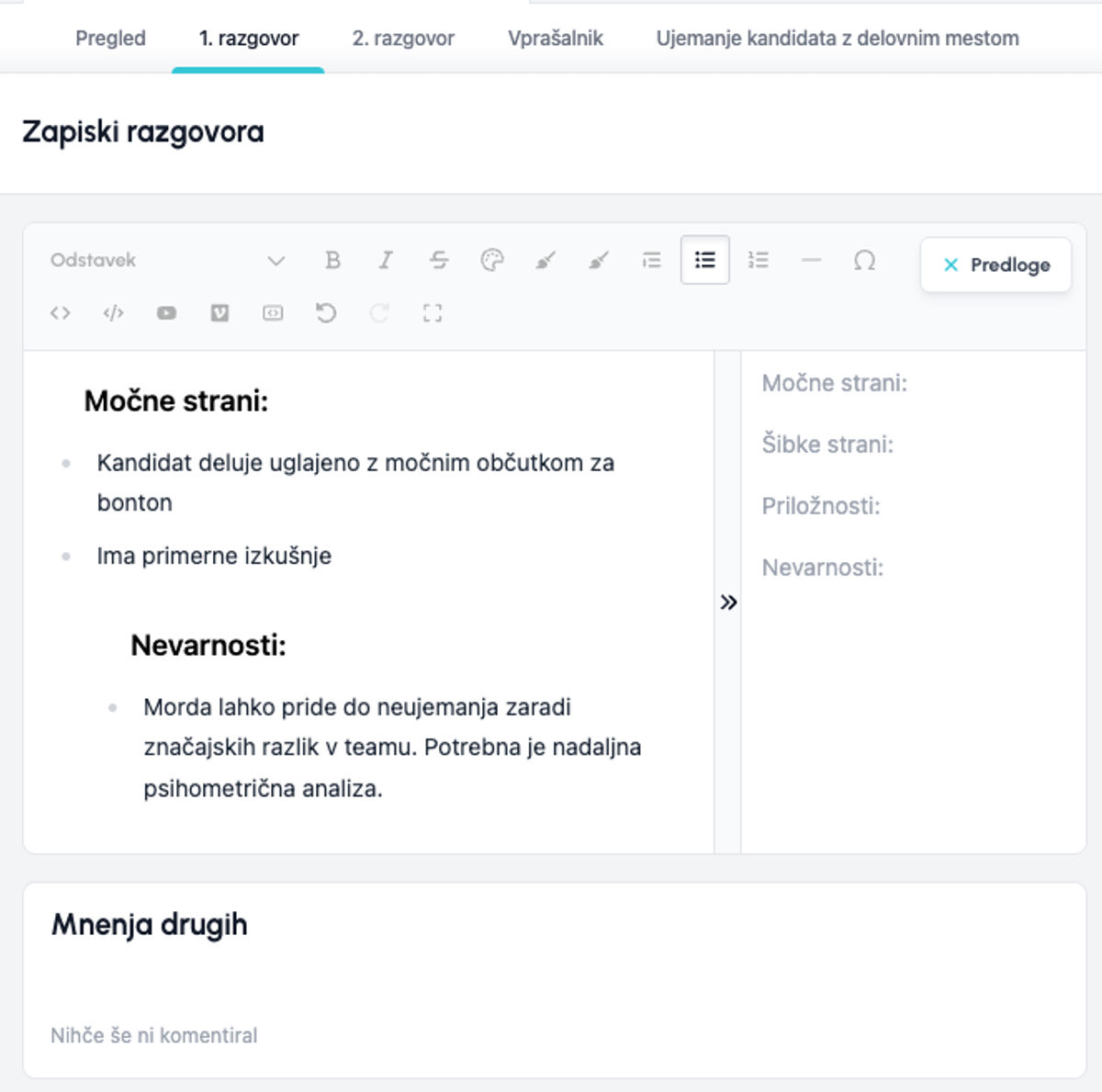
Task: Toggle the bulleted list button
Action: [705, 260]
